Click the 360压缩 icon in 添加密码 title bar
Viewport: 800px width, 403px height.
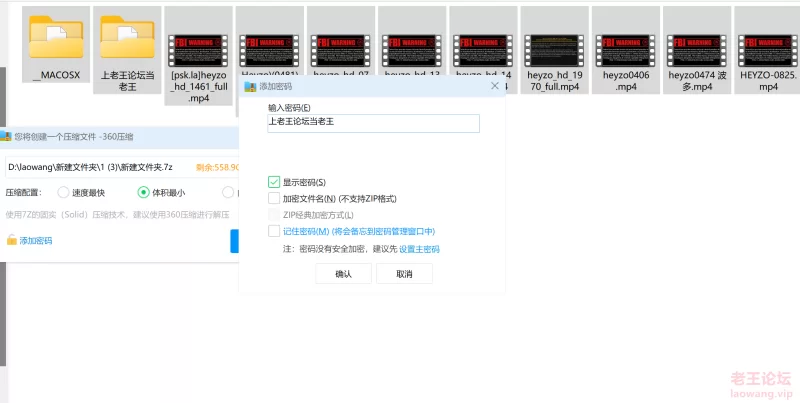(250, 86)
